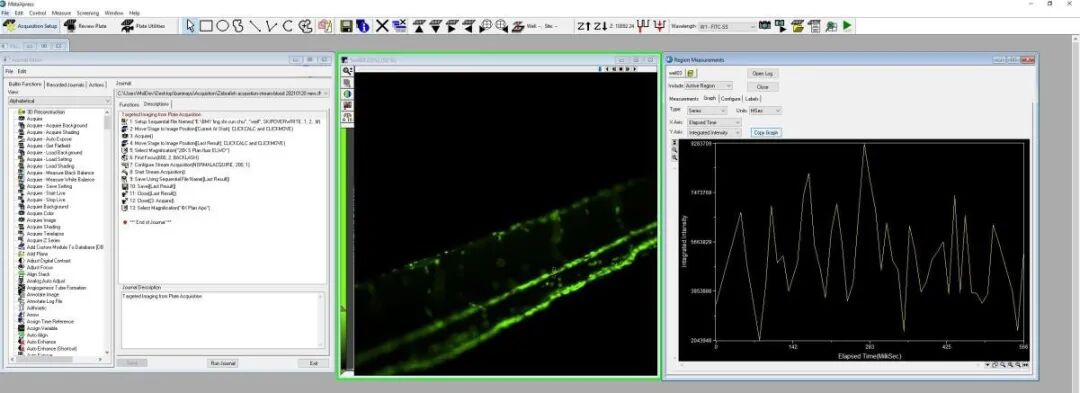Switch to the Recorded Journals tab
The width and height of the screenshot is (1080, 393).
coord(65,85)
